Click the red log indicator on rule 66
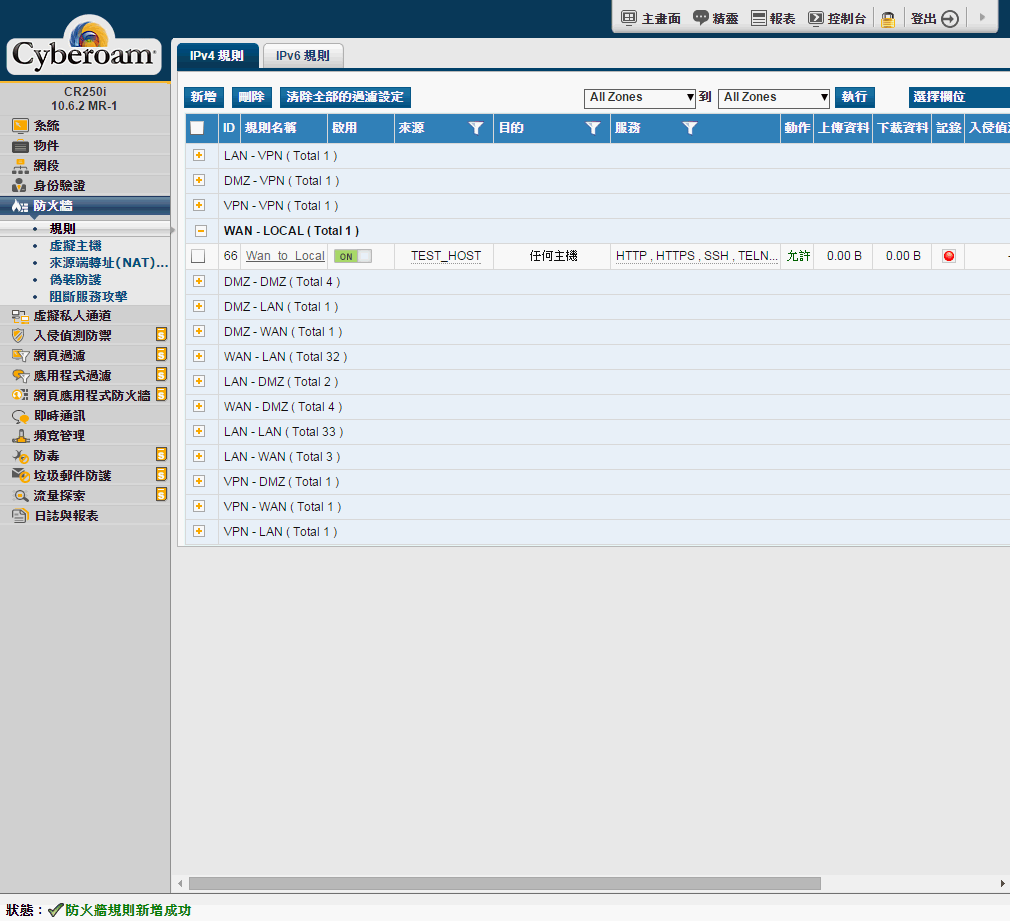The height and width of the screenshot is (921, 1010). point(949,256)
